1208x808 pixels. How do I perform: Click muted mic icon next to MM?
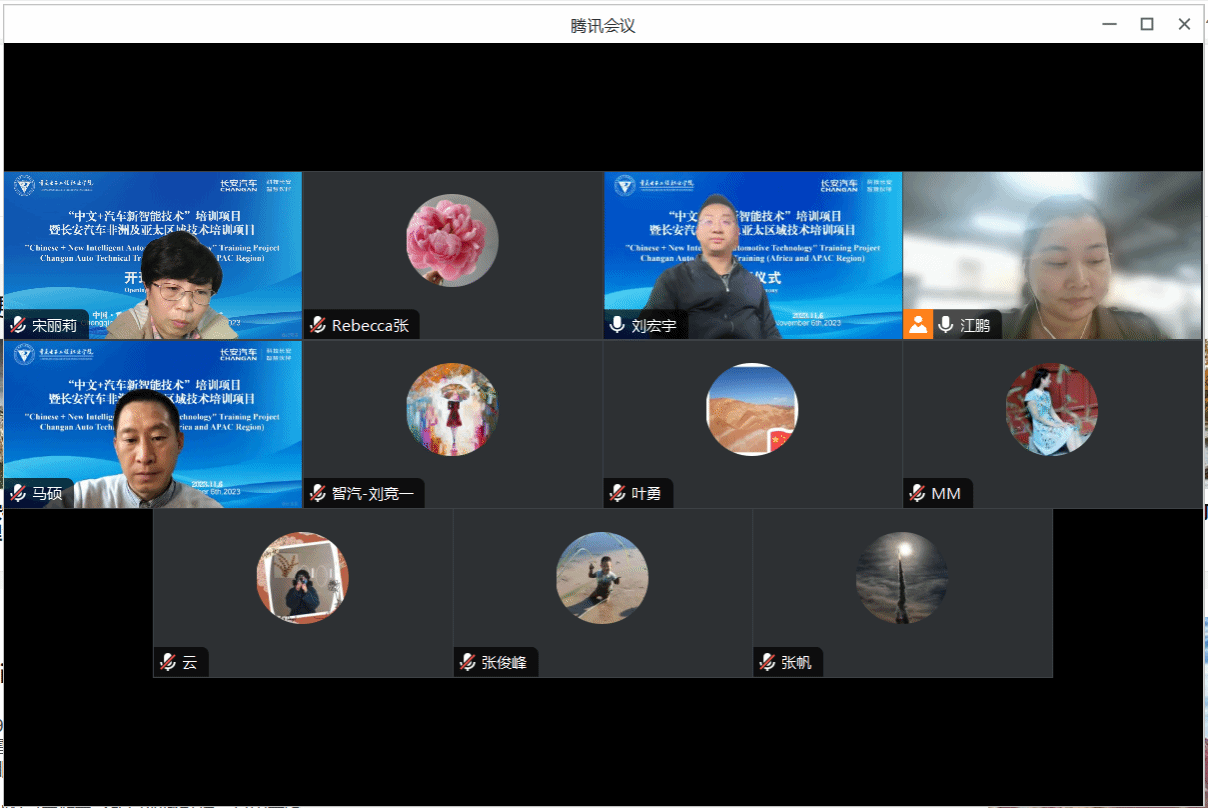(x=918, y=493)
